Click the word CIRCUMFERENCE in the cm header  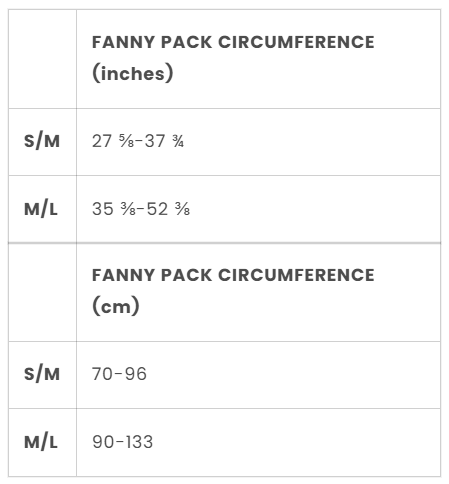[x=296, y=275]
